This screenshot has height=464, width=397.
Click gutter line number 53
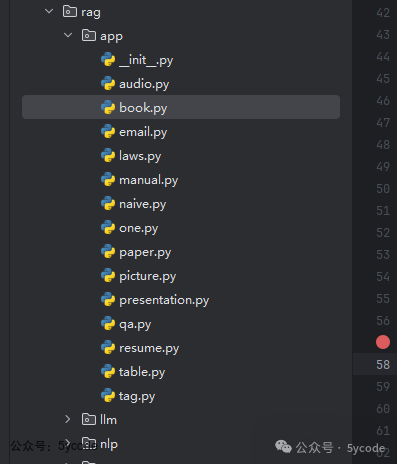pos(383,255)
